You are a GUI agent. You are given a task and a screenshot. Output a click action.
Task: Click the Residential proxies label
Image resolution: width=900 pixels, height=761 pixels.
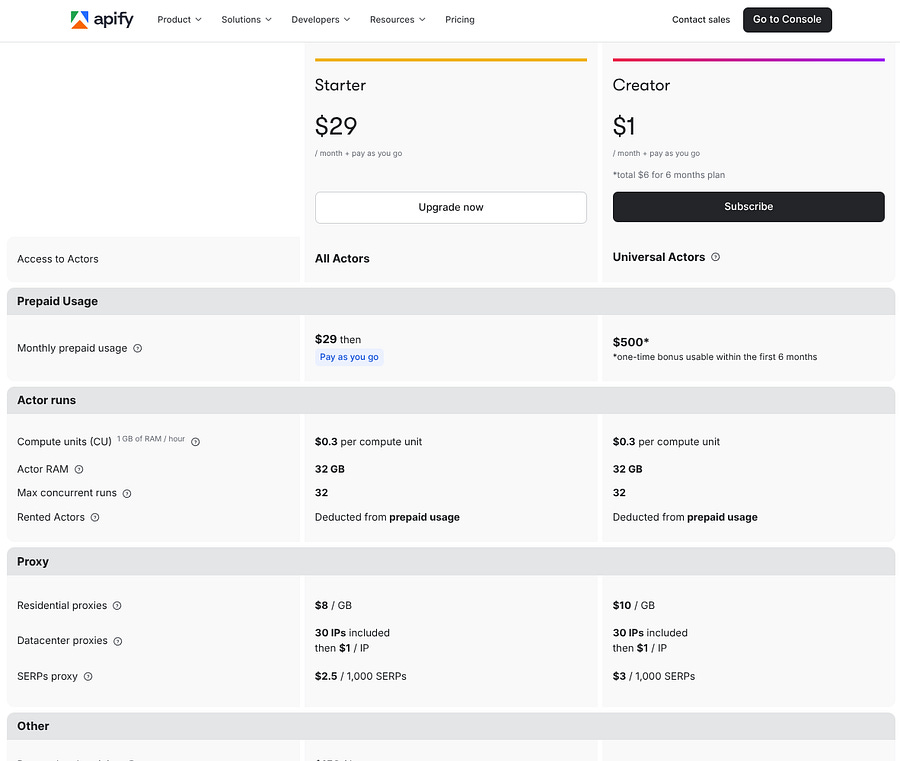[x=62, y=606]
